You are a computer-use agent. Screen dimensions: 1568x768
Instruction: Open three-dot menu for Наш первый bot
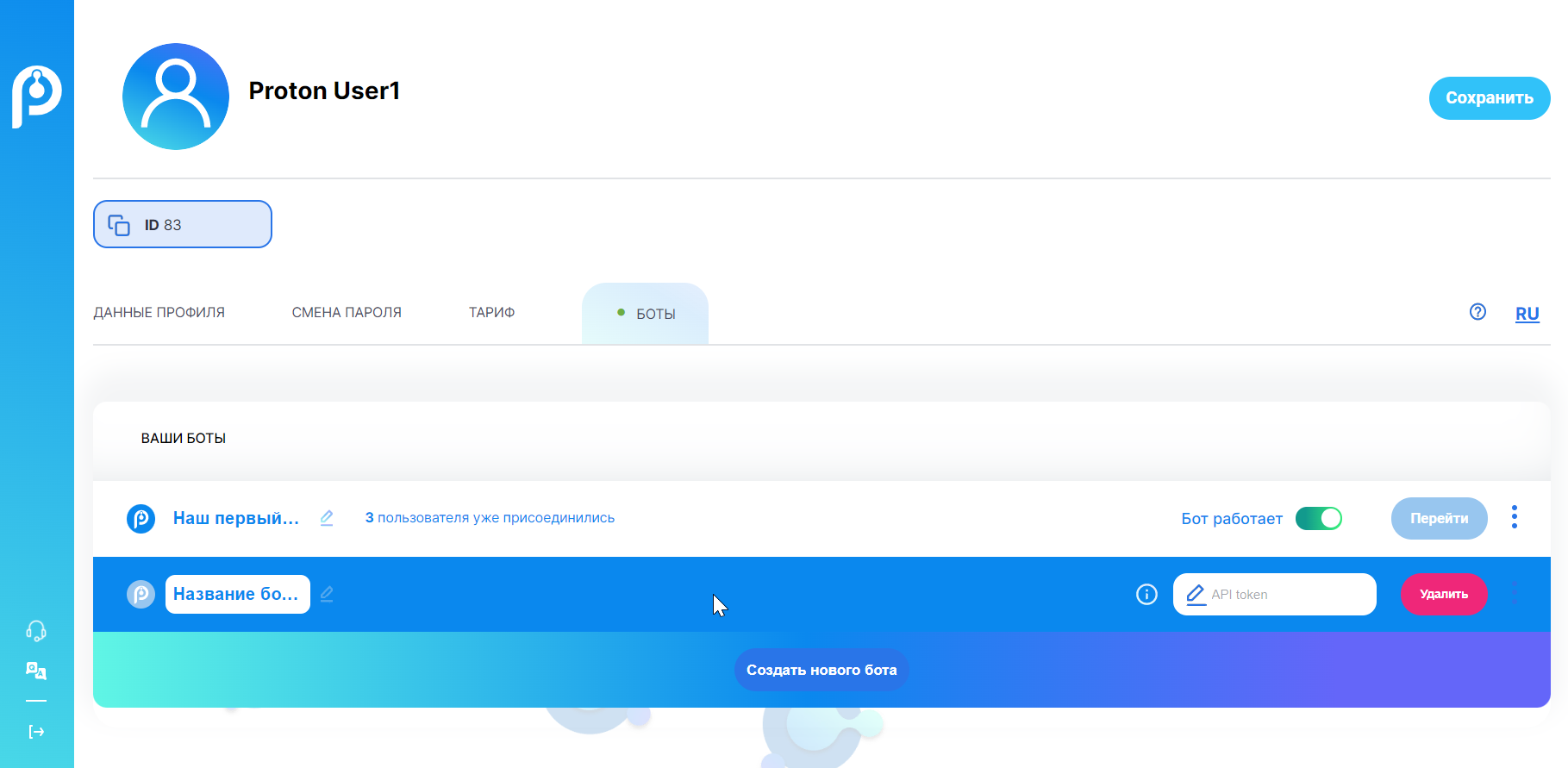[1514, 517]
